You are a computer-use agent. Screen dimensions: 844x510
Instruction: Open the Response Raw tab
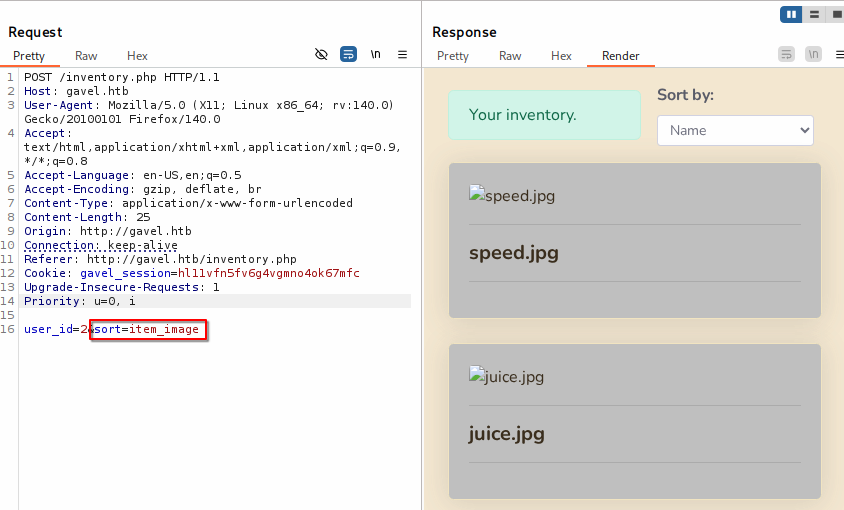[510, 56]
